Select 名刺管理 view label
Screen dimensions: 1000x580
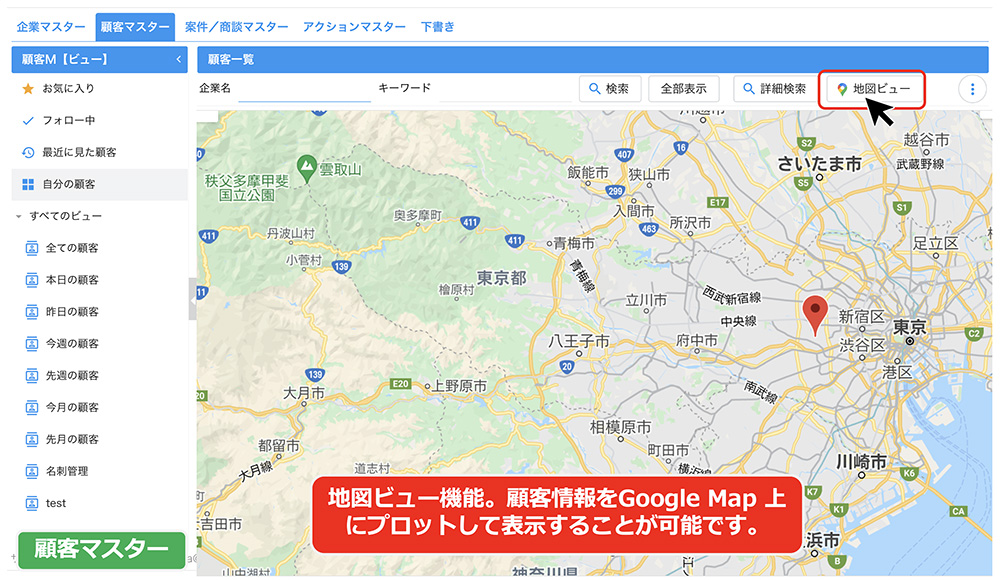pos(67,472)
